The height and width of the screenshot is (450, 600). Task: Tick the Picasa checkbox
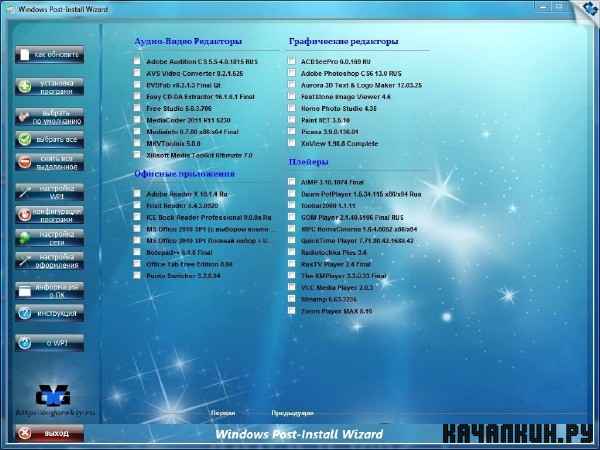pos(292,132)
